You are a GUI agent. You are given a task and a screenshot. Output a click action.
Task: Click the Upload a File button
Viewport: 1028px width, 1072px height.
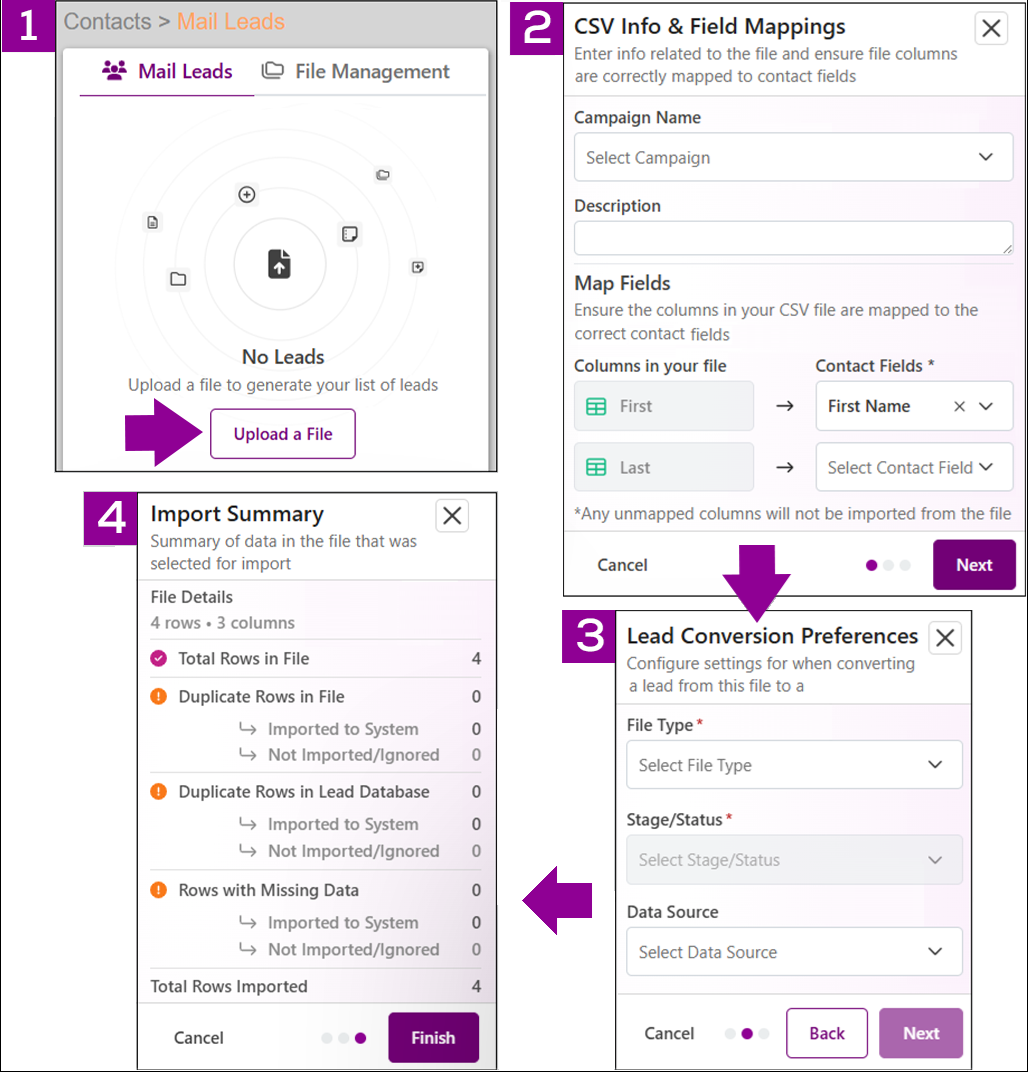[x=283, y=434]
